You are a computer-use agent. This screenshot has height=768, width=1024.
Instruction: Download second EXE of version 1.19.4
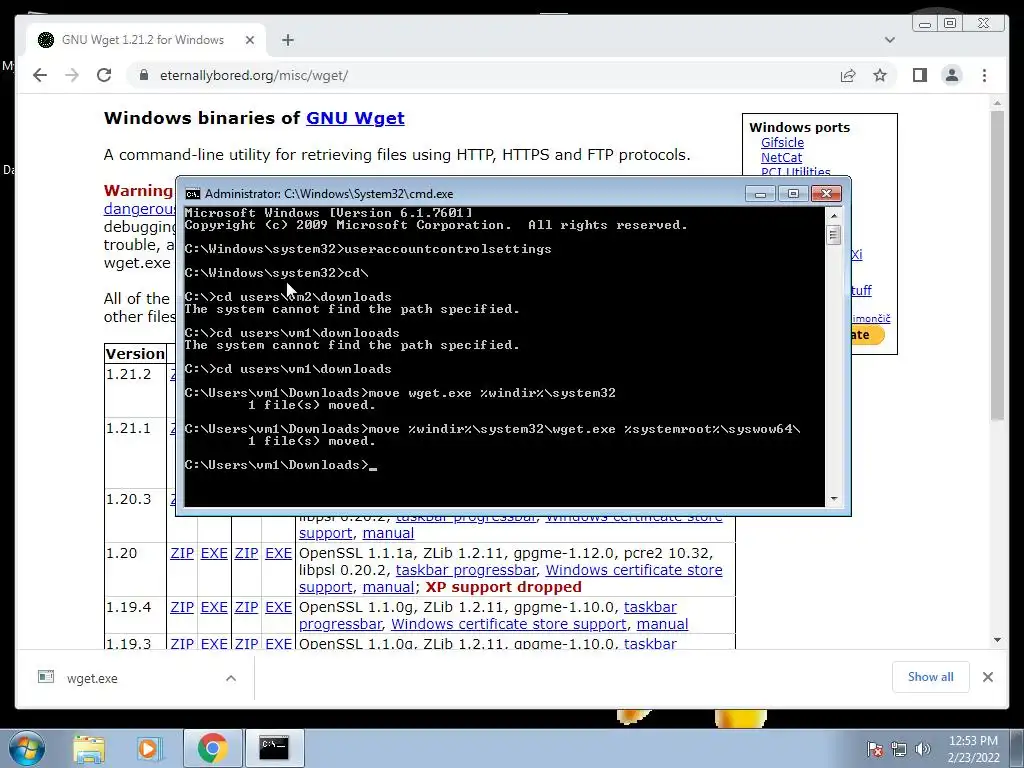pyautogui.click(x=278, y=607)
